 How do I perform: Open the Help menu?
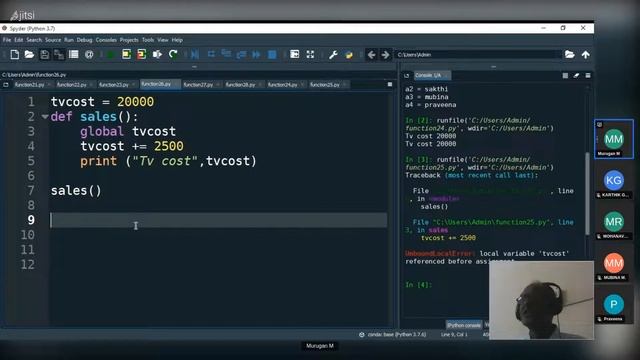(177, 40)
